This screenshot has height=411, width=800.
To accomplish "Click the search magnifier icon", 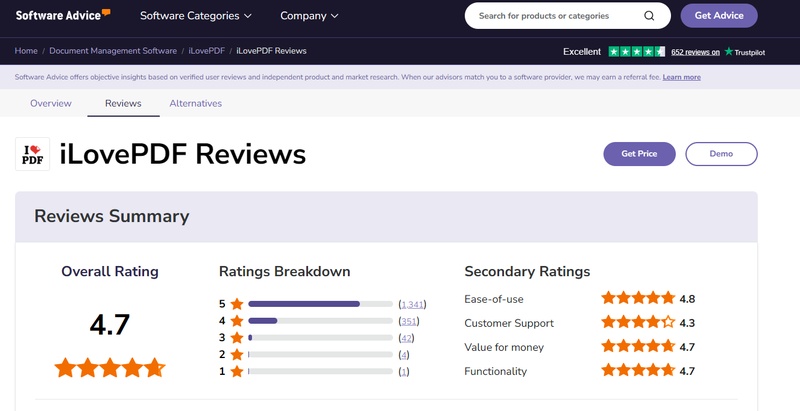I will coord(649,16).
